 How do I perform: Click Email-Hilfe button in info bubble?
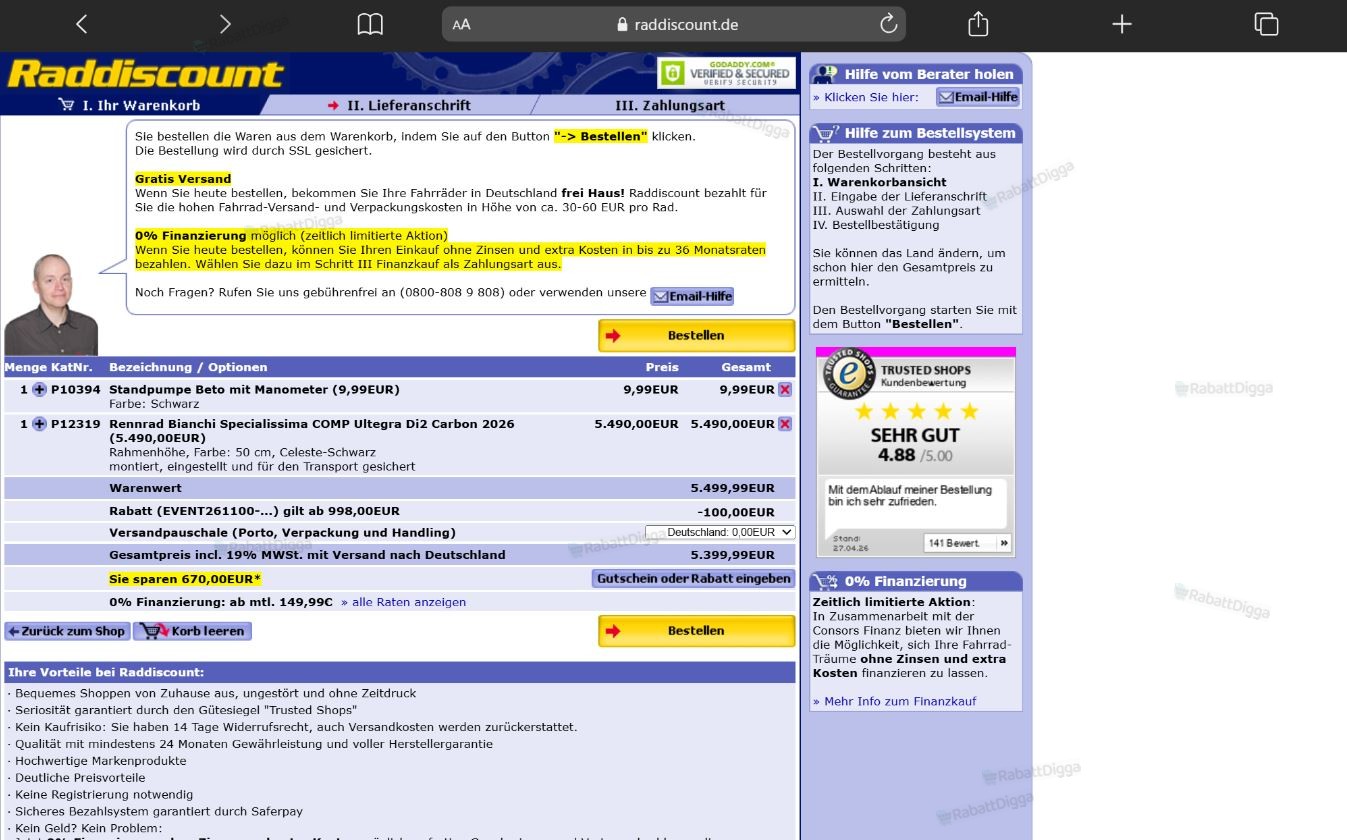tap(692, 296)
